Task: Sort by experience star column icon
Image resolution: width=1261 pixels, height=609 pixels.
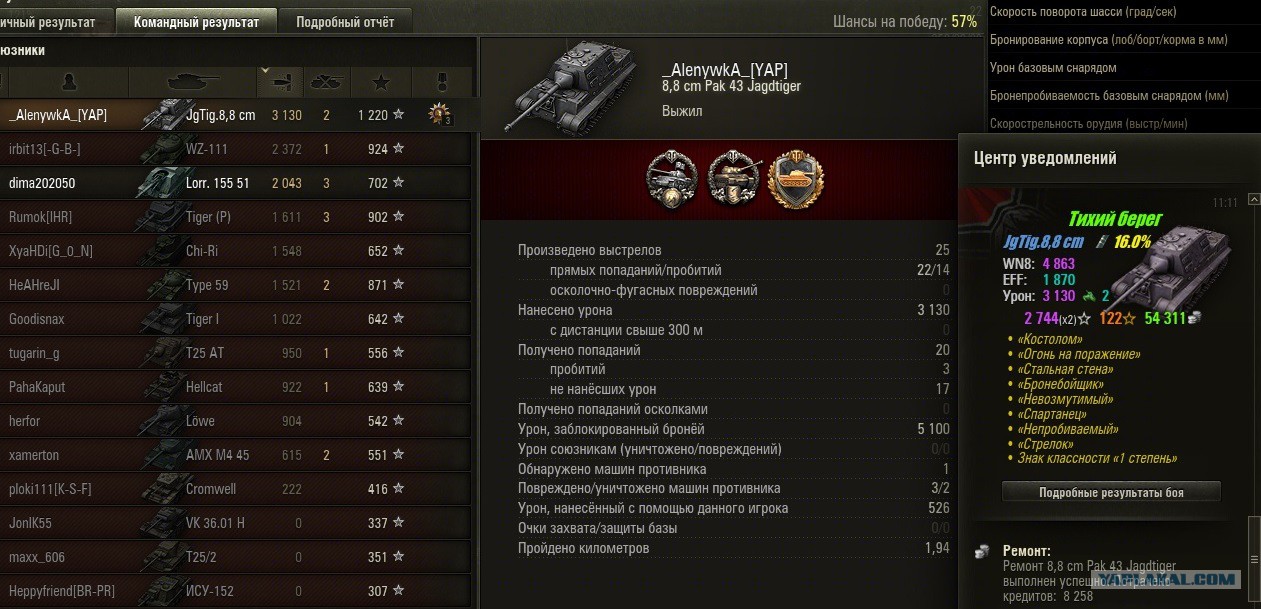Action: [x=380, y=82]
